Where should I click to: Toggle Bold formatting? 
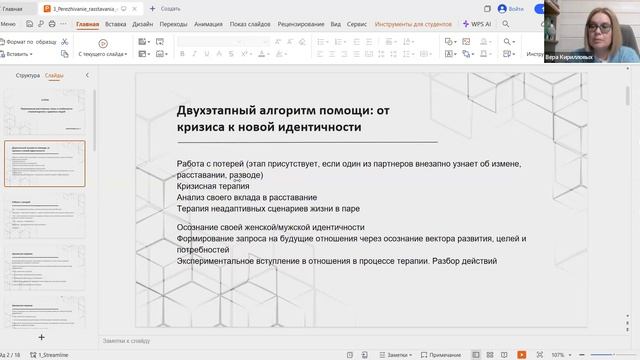pyautogui.click(x=182, y=54)
